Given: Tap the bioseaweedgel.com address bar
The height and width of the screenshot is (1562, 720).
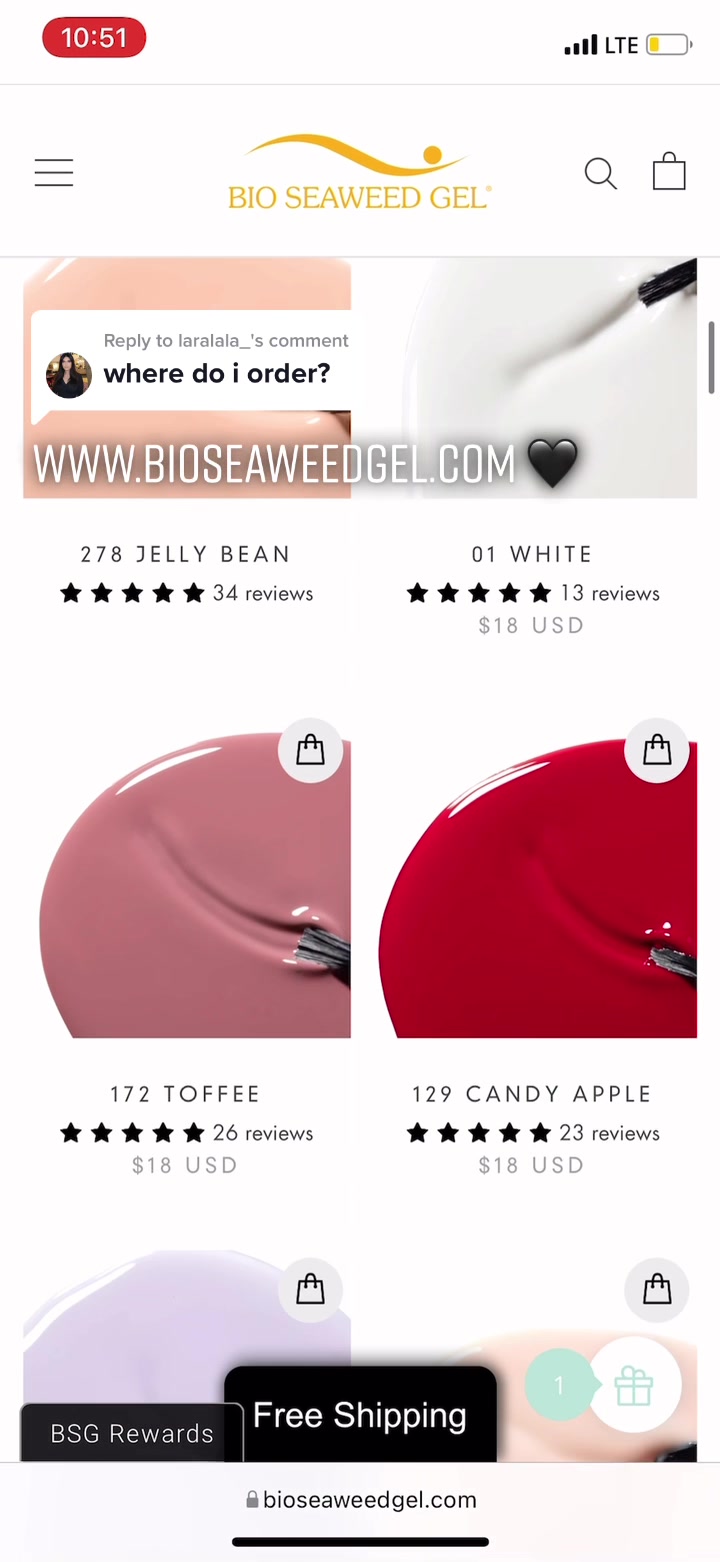Looking at the screenshot, I should [x=360, y=1499].
